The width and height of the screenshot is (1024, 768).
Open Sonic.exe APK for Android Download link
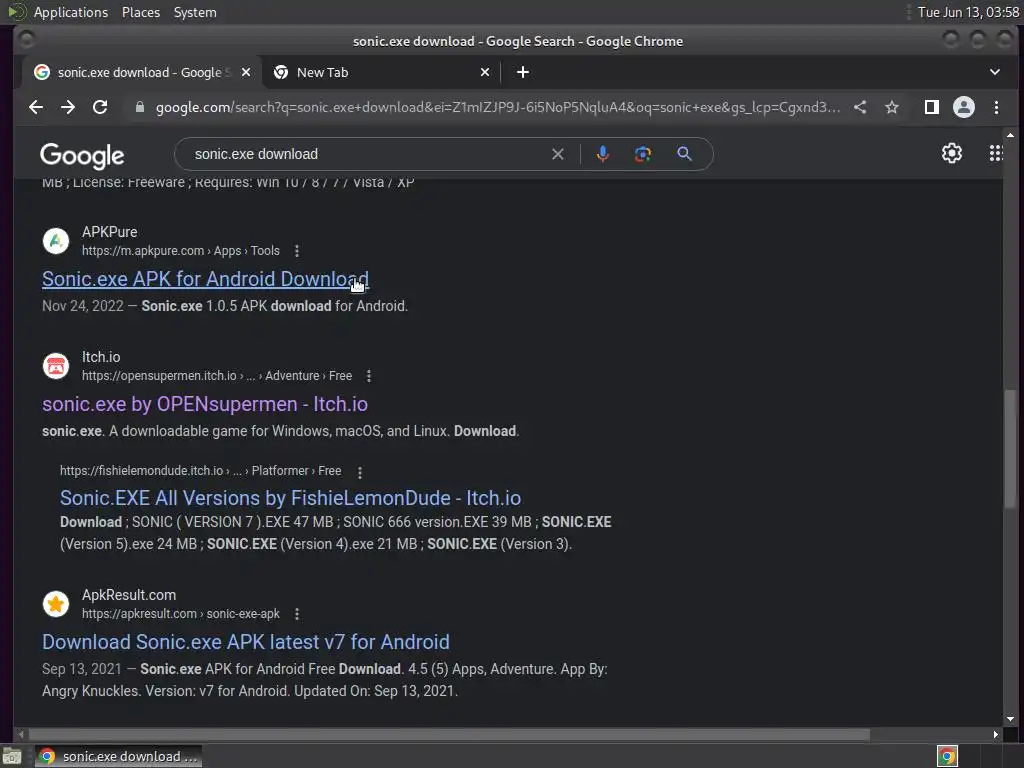pos(205,280)
